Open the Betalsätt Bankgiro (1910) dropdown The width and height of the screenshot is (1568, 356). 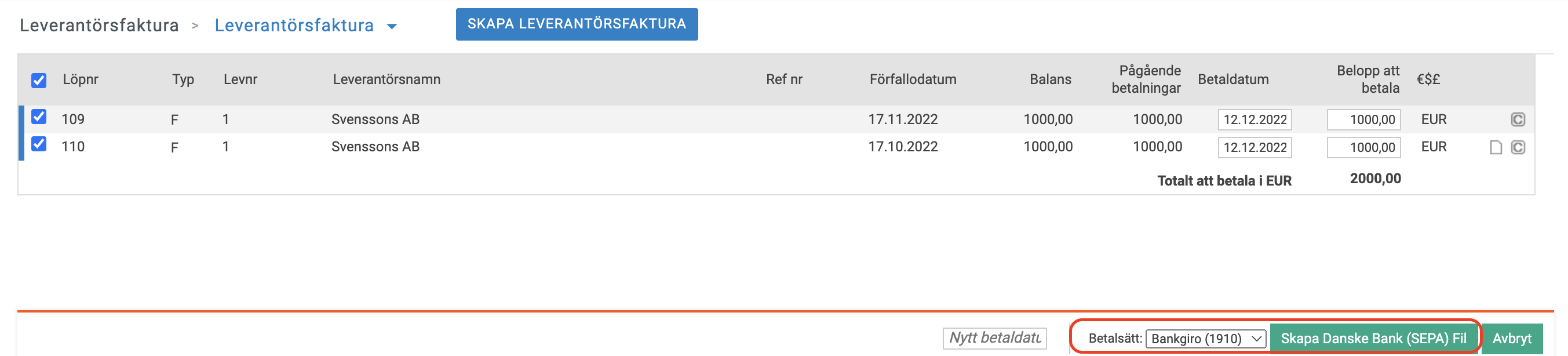1205,339
